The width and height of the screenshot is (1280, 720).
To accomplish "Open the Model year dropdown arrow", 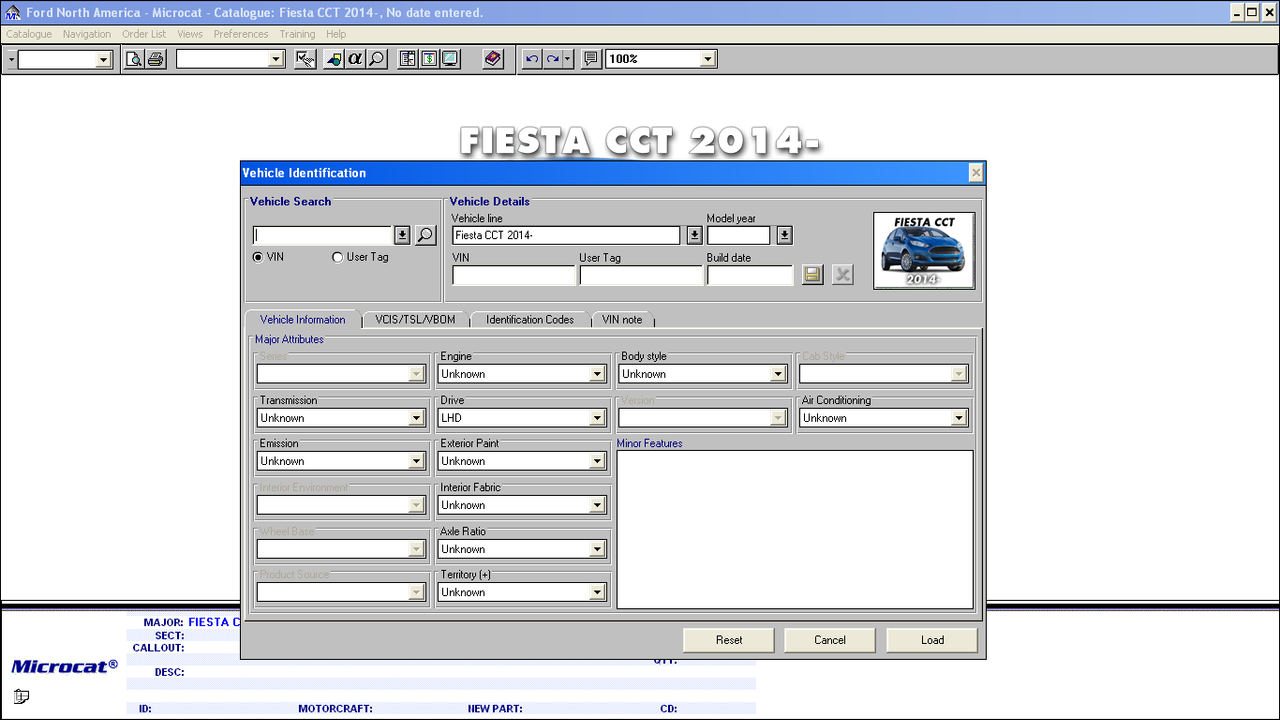I will 785,235.
